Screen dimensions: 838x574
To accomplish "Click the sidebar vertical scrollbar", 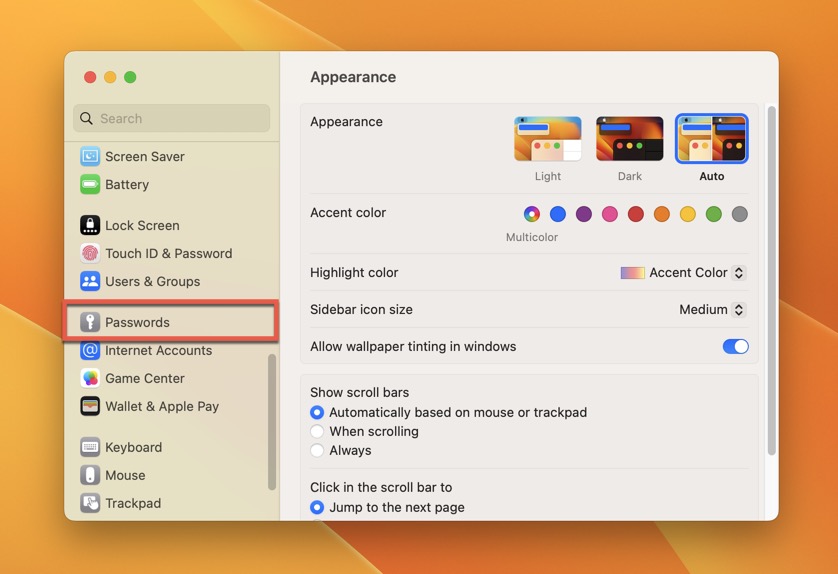I will click(x=272, y=422).
